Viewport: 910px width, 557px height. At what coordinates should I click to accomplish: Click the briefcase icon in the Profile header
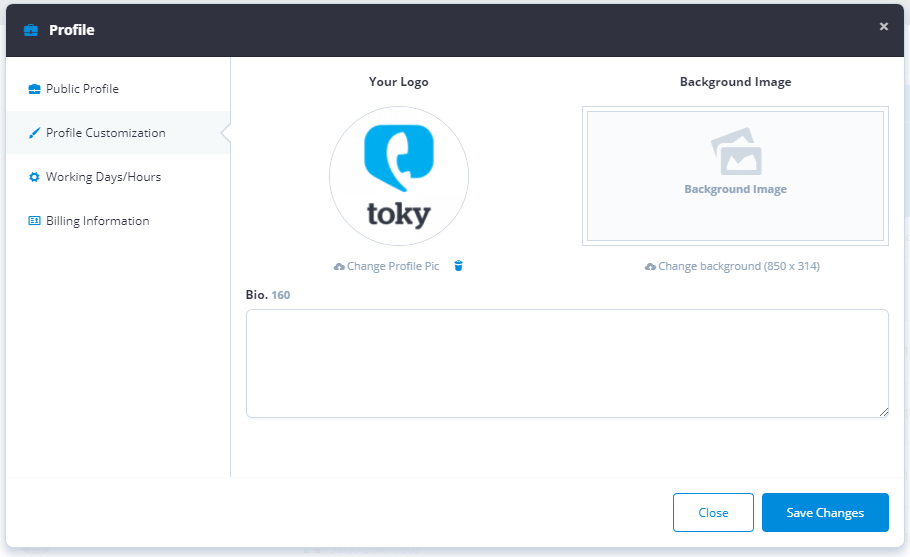coord(31,30)
